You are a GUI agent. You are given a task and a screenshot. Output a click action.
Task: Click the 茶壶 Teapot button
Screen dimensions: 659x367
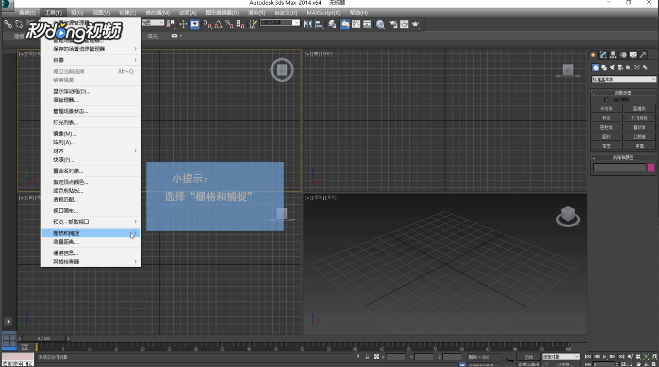tap(606, 146)
